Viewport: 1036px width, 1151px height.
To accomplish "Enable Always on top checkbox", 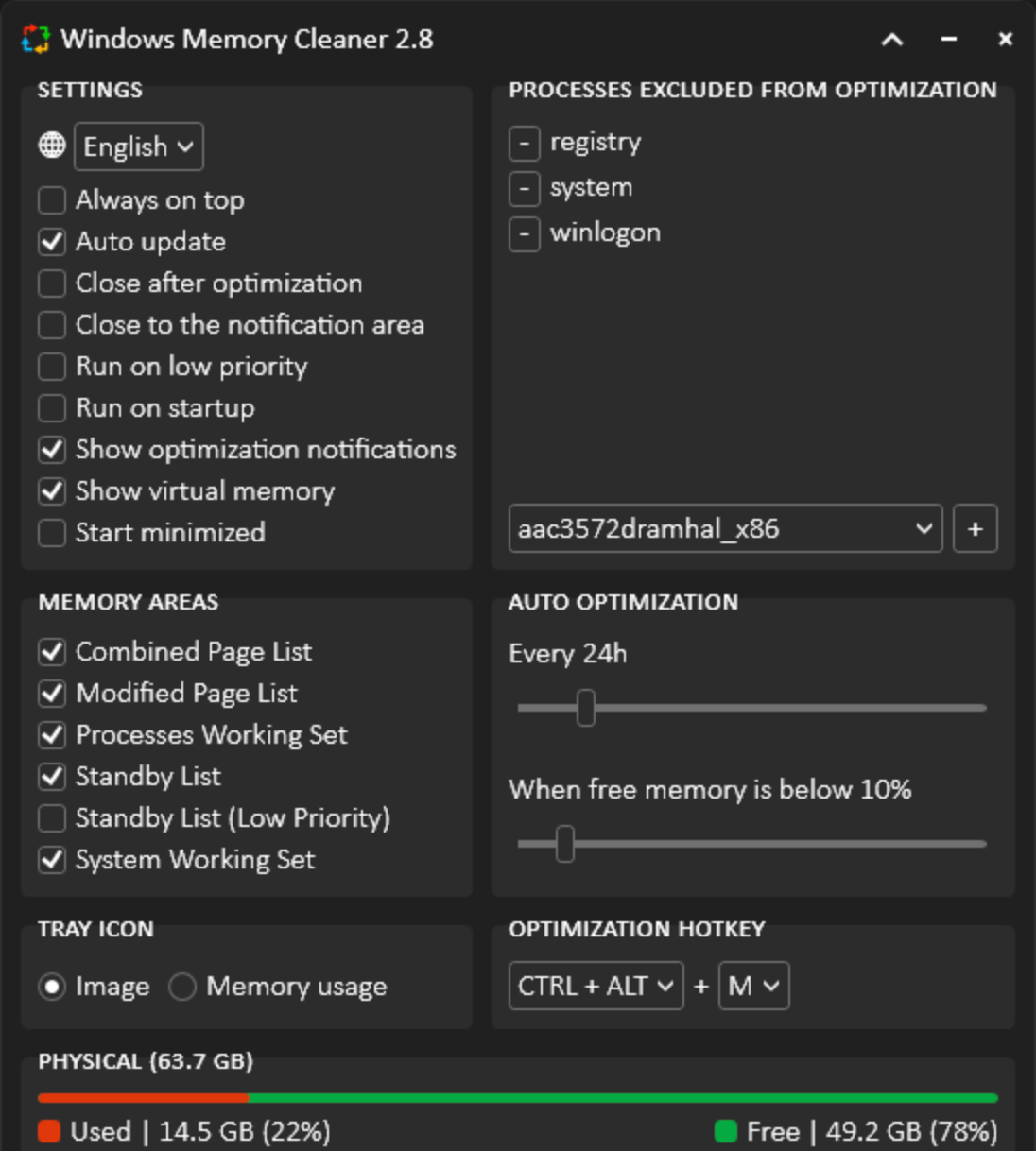I will click(52, 200).
